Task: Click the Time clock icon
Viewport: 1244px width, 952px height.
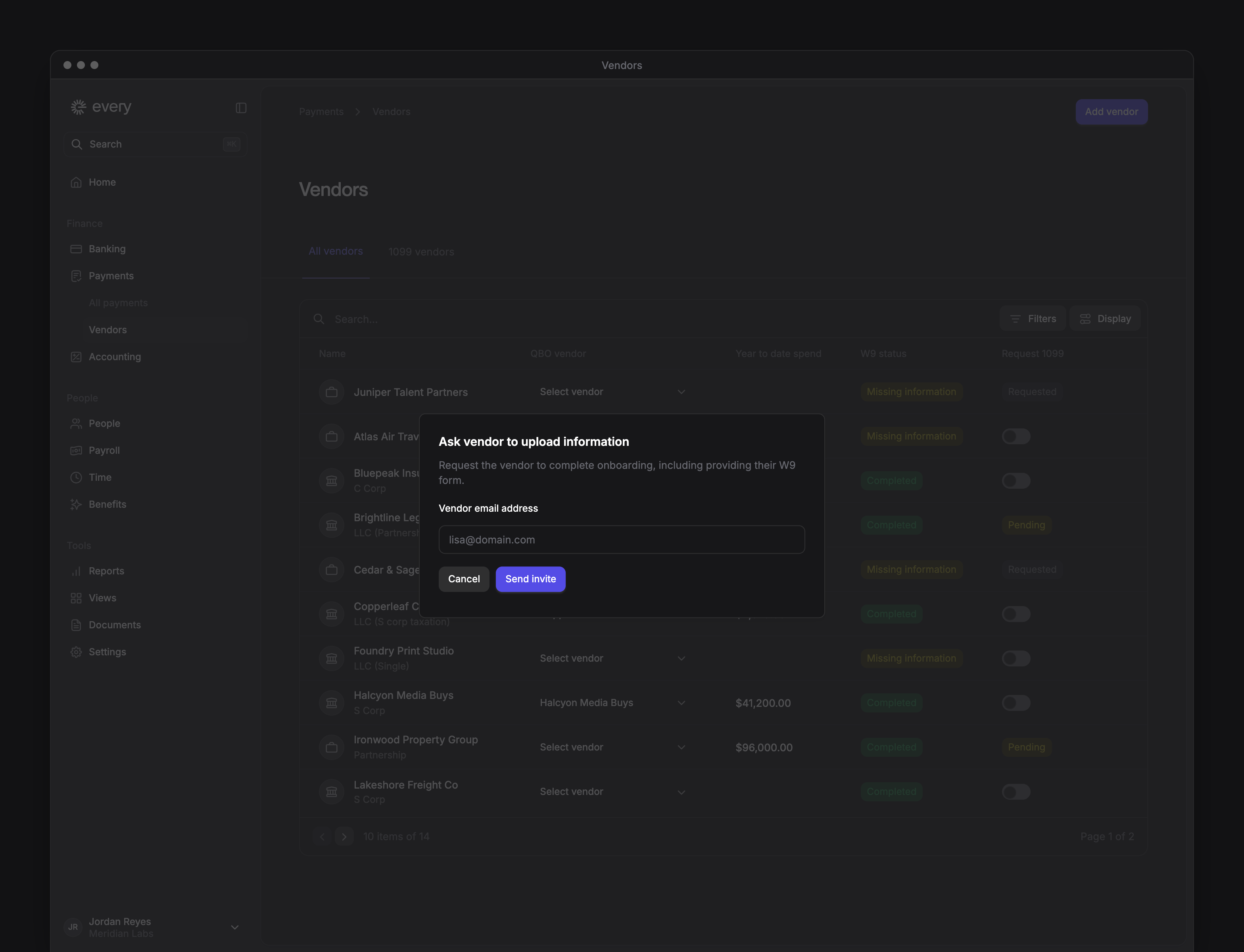Action: pyautogui.click(x=76, y=478)
